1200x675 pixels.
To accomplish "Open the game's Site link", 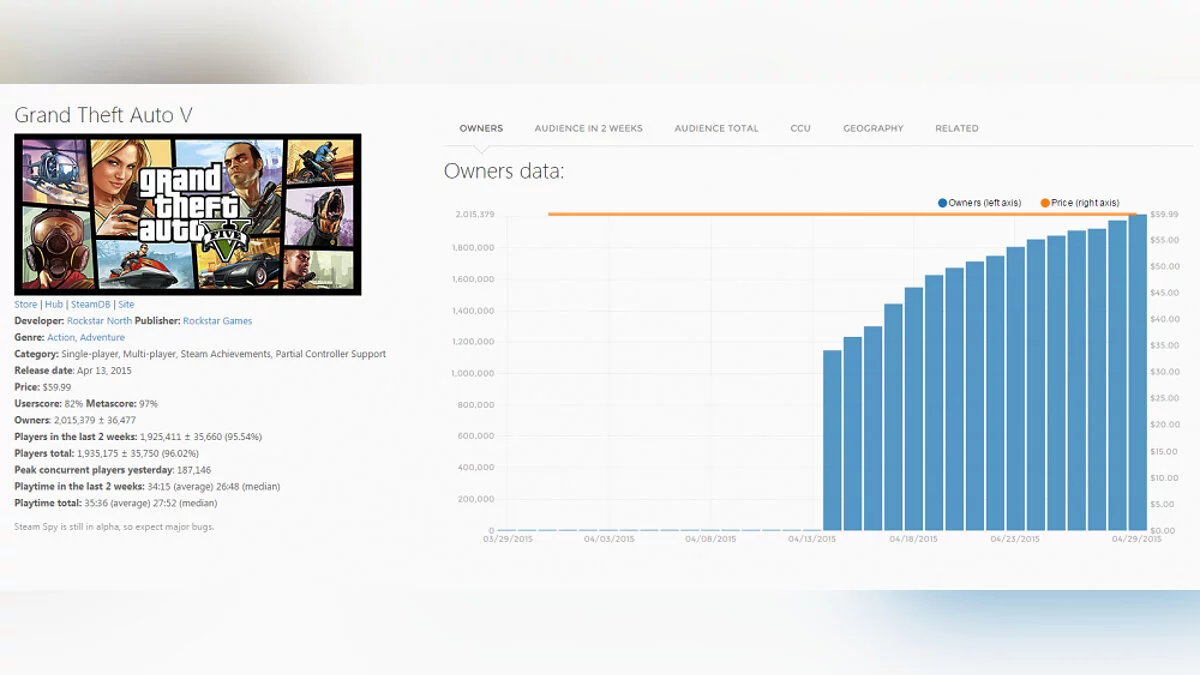I will pos(126,304).
